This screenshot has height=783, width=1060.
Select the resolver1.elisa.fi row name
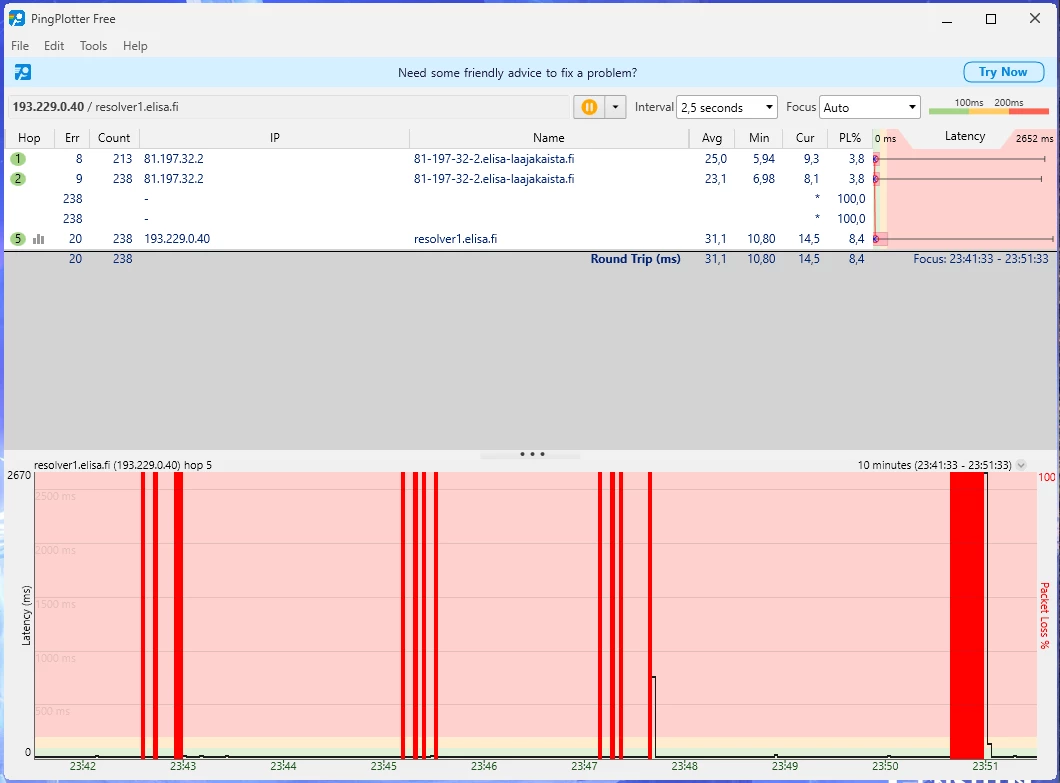[x=456, y=239]
